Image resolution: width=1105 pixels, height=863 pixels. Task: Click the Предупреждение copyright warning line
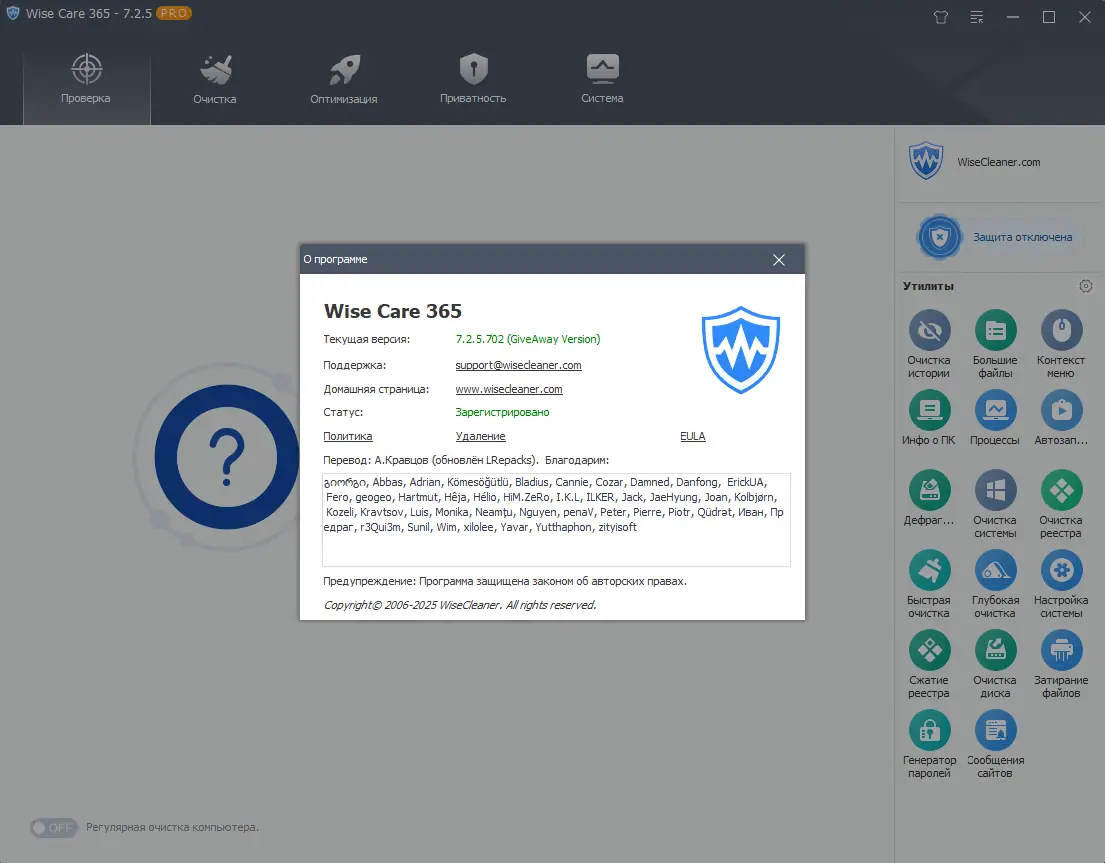[x=505, y=581]
